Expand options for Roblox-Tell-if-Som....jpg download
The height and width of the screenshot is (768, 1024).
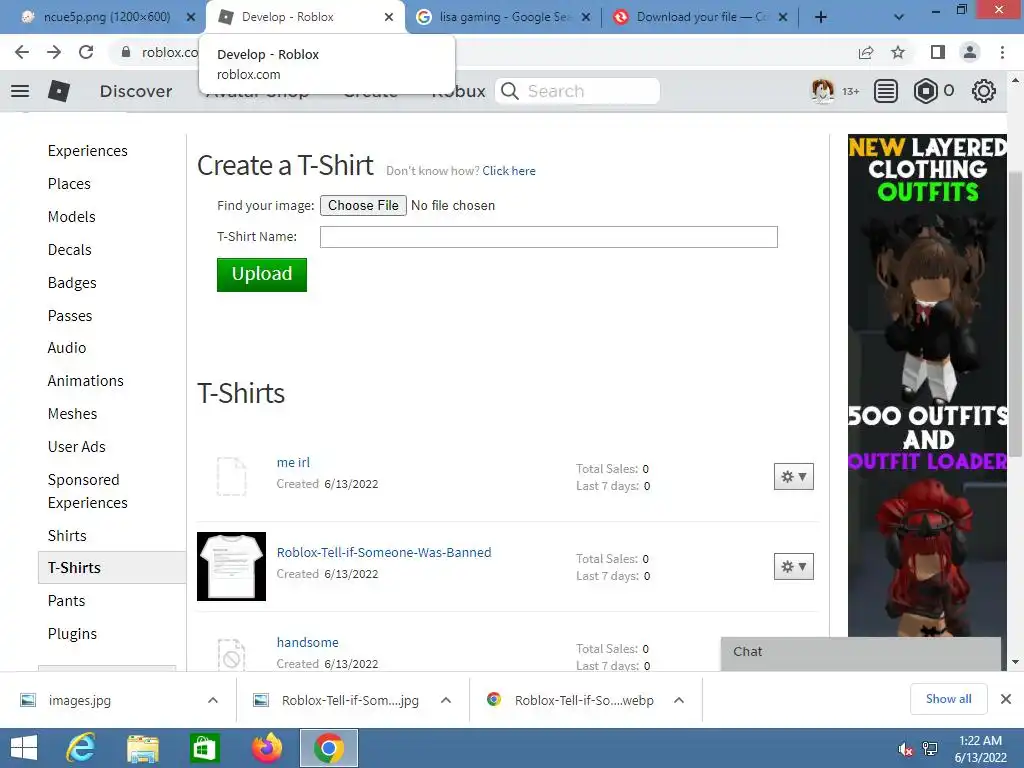446,700
